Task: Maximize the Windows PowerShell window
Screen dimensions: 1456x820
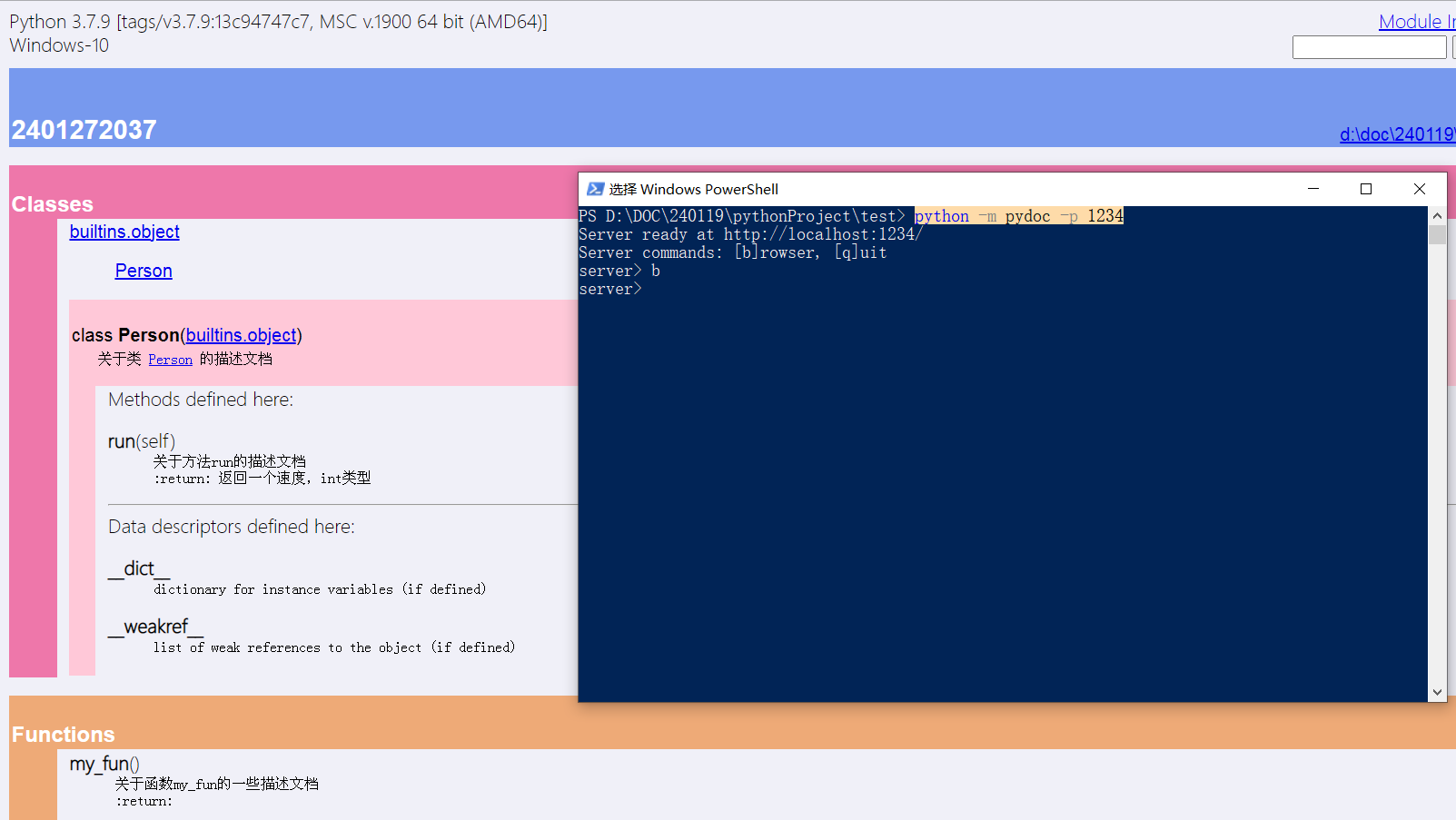Action: (x=1366, y=189)
